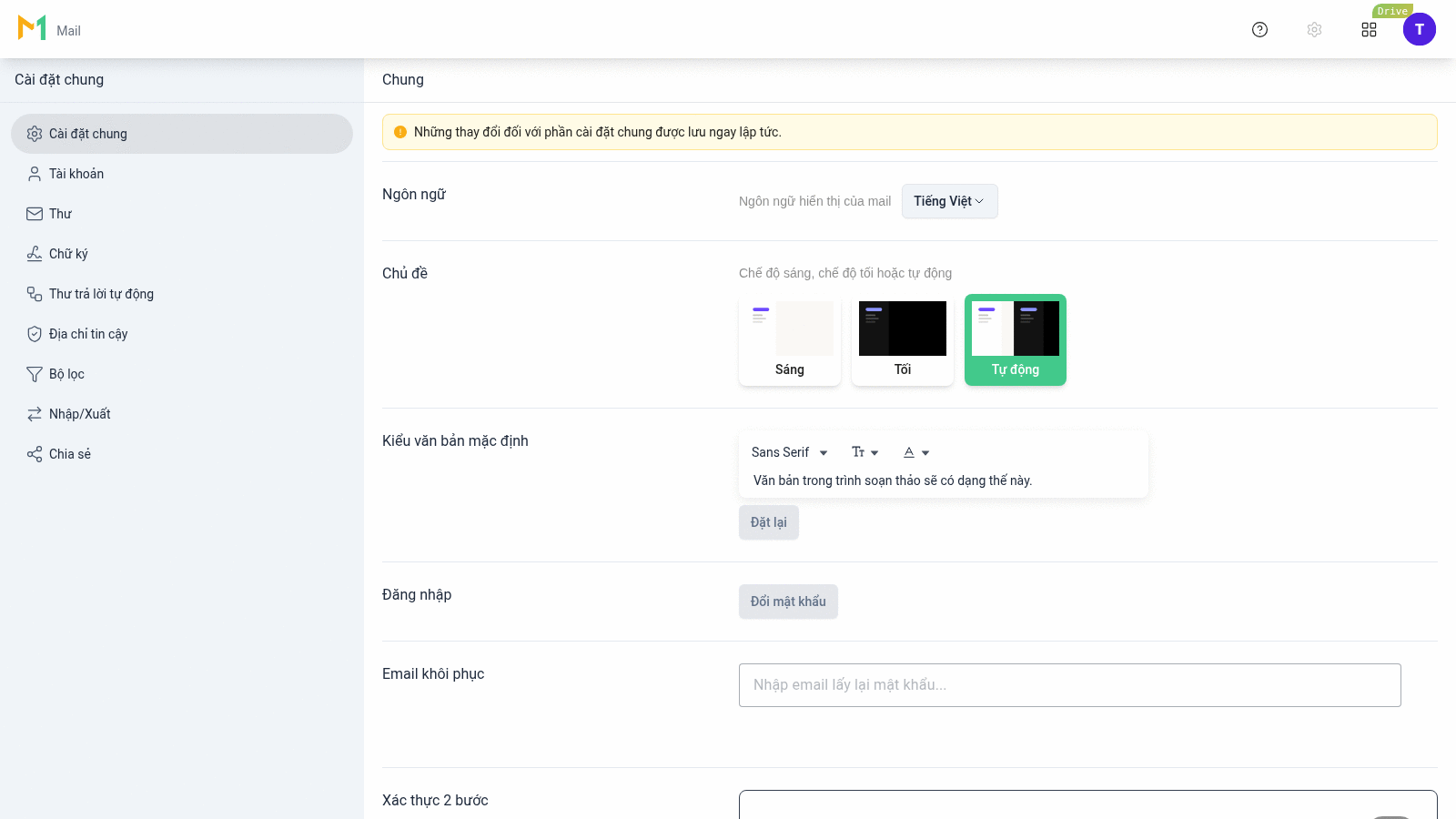The width and height of the screenshot is (1456, 819).
Task: Click the Xác thực 2 bước label
Action: [x=435, y=801]
